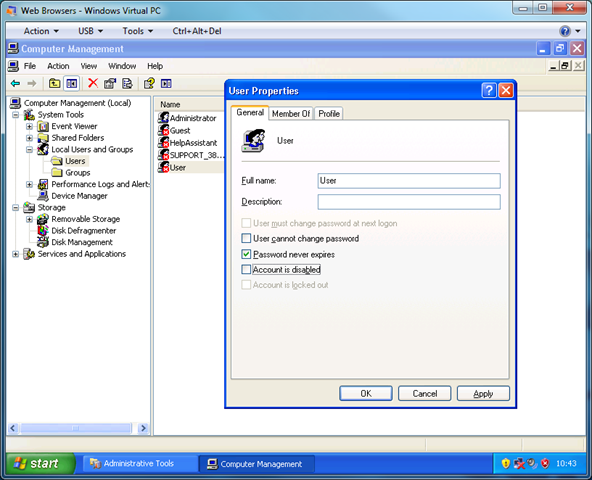Click the Cancel button
The image size is (592, 480).
[x=424, y=394]
